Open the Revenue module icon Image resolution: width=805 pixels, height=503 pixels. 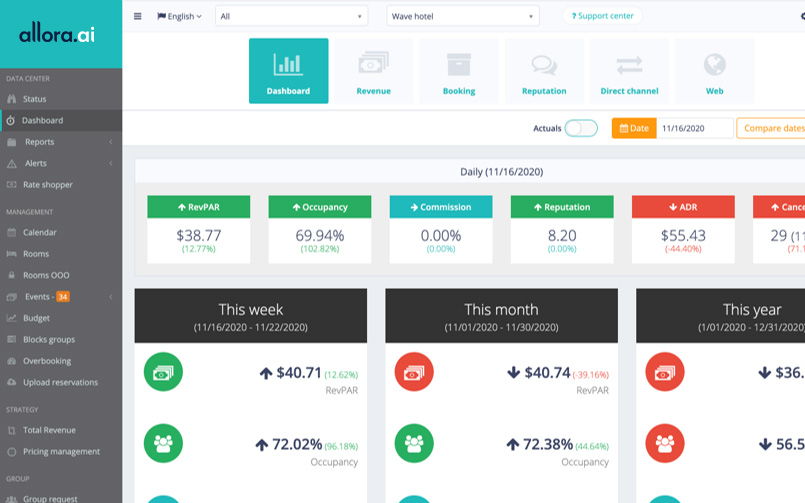tap(373, 64)
